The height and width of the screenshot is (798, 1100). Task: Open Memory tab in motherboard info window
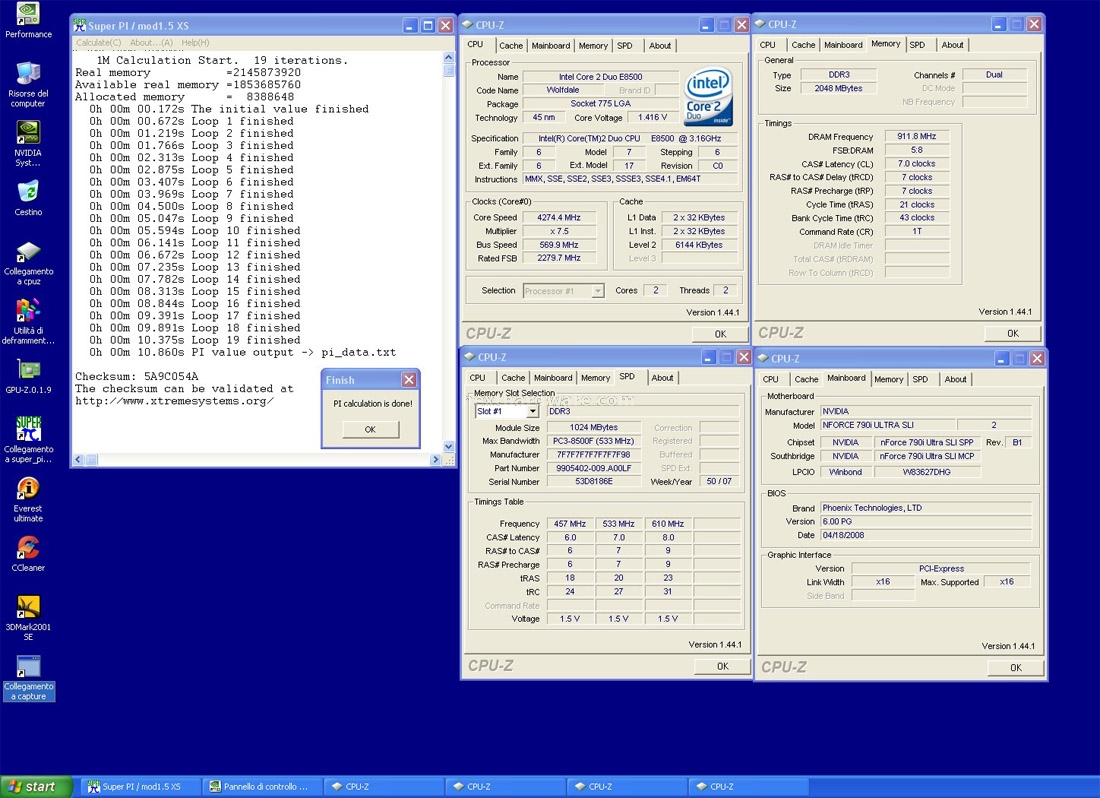(889, 379)
